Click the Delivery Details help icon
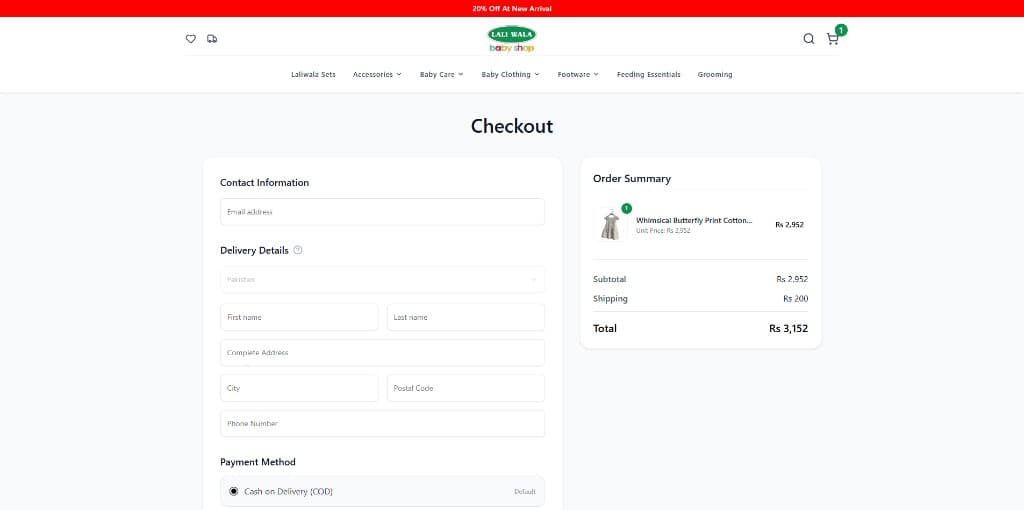This screenshot has height=510, width=1024. coord(298,249)
